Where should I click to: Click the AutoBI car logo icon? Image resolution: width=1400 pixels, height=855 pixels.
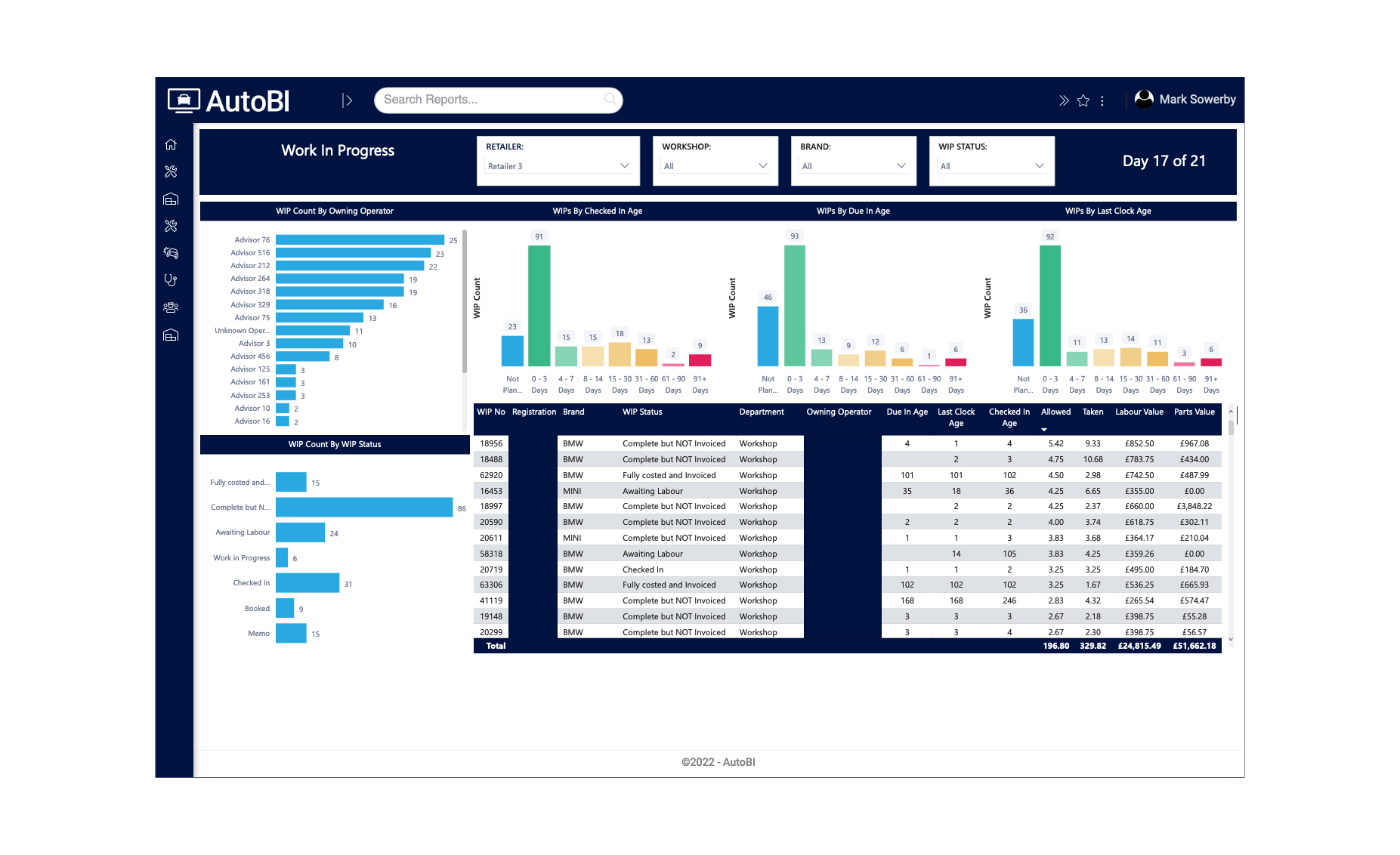[182, 100]
